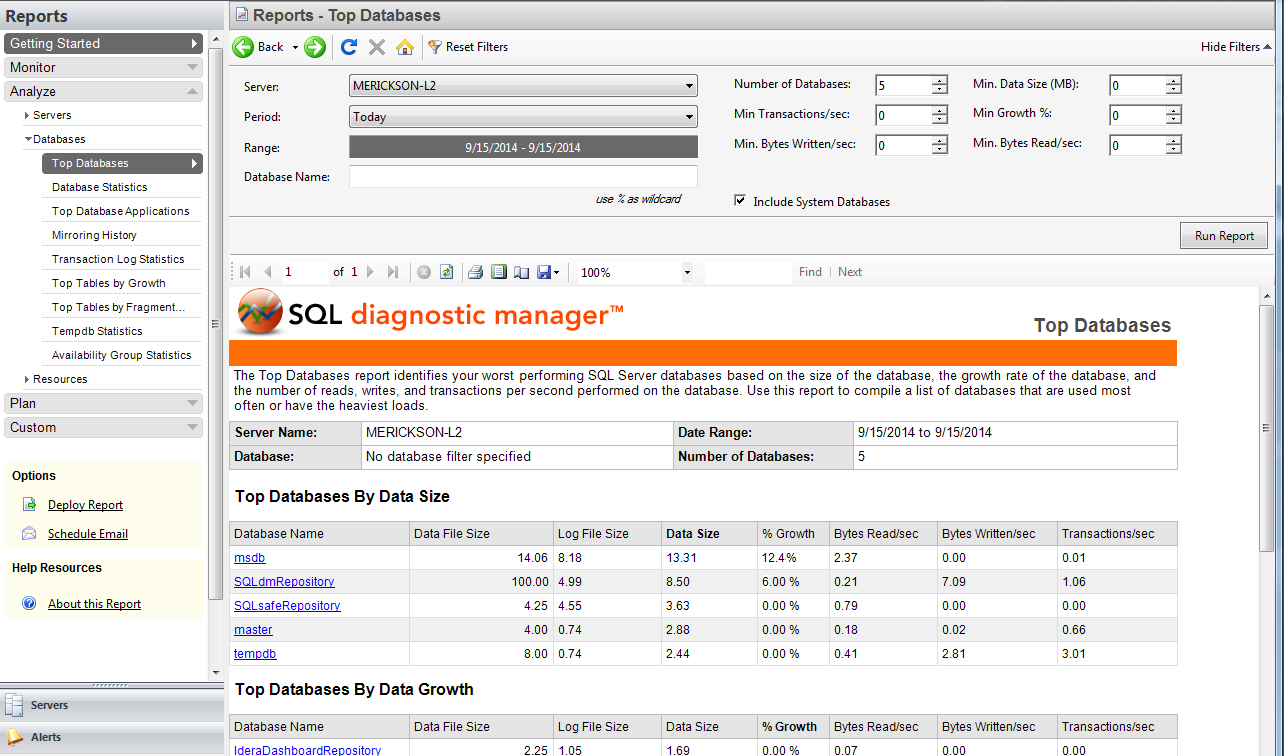The image size is (1284, 756).
Task: Toggle Include System Databases checkbox
Action: [x=740, y=201]
